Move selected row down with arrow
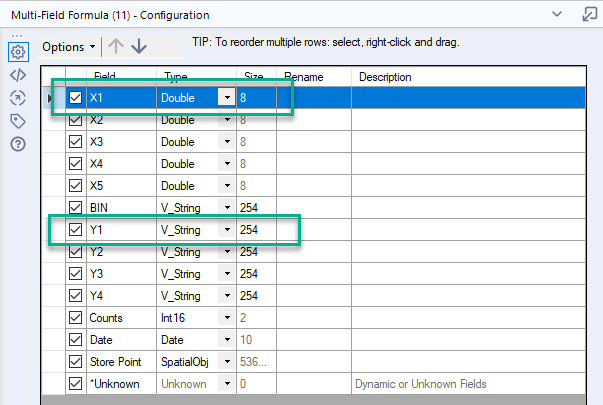 [x=139, y=46]
